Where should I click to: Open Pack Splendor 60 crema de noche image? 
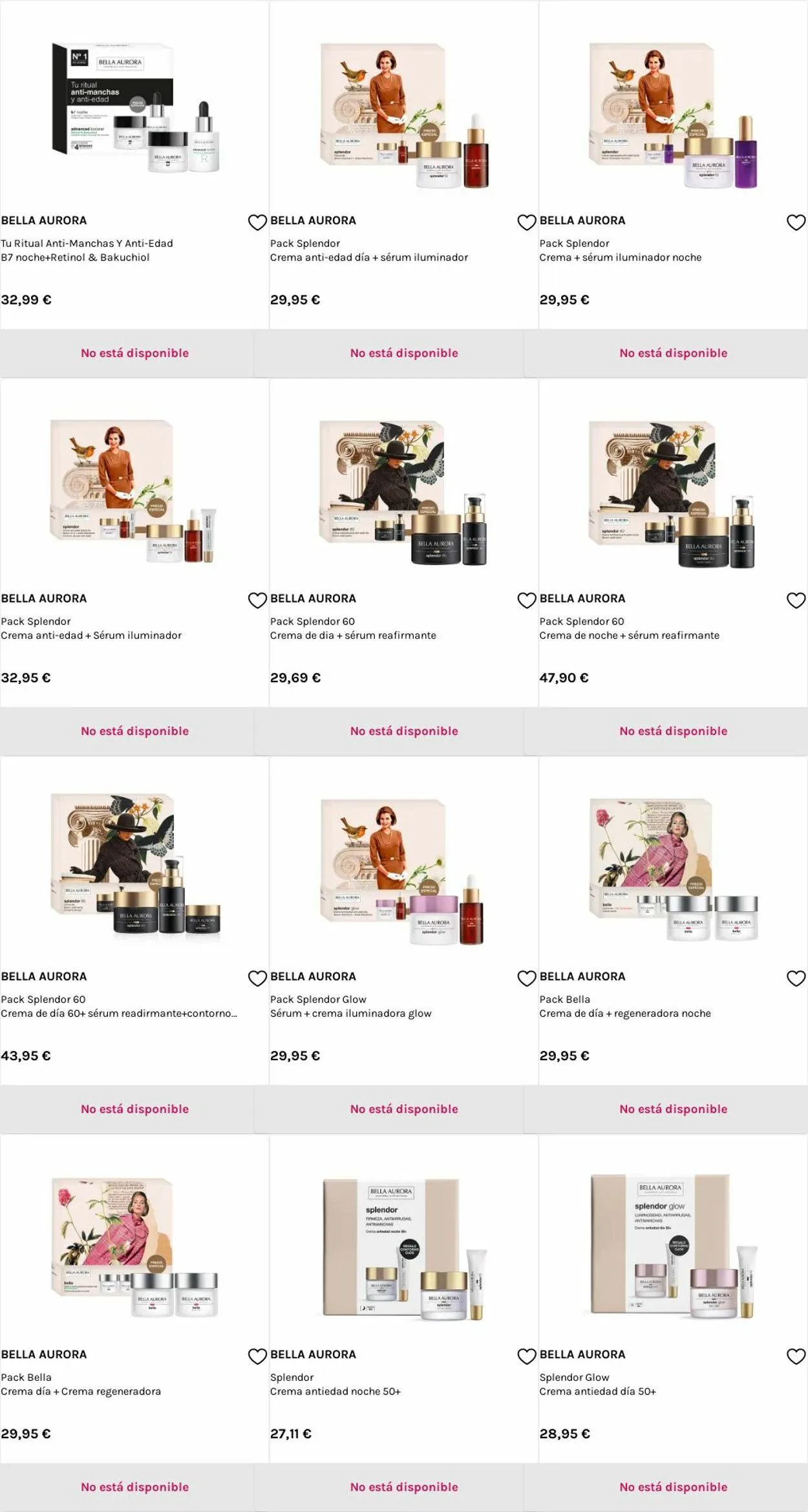[672, 495]
